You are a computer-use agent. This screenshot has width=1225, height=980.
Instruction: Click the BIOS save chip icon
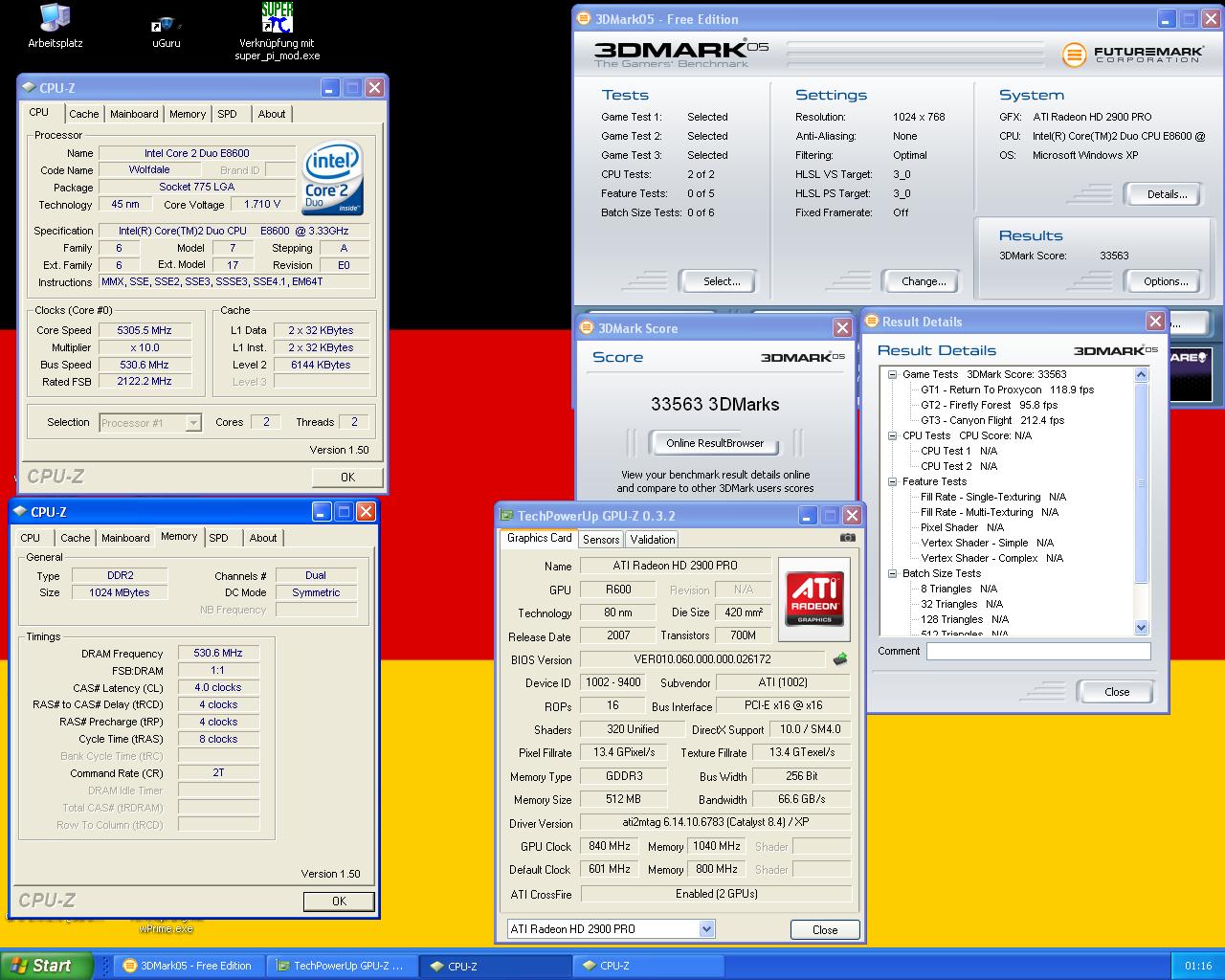840,659
